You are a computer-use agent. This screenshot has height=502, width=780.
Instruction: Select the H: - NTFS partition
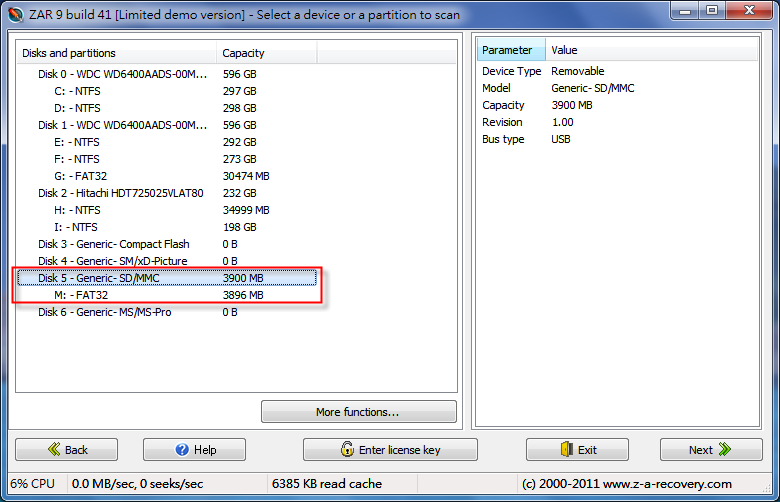pos(77,210)
